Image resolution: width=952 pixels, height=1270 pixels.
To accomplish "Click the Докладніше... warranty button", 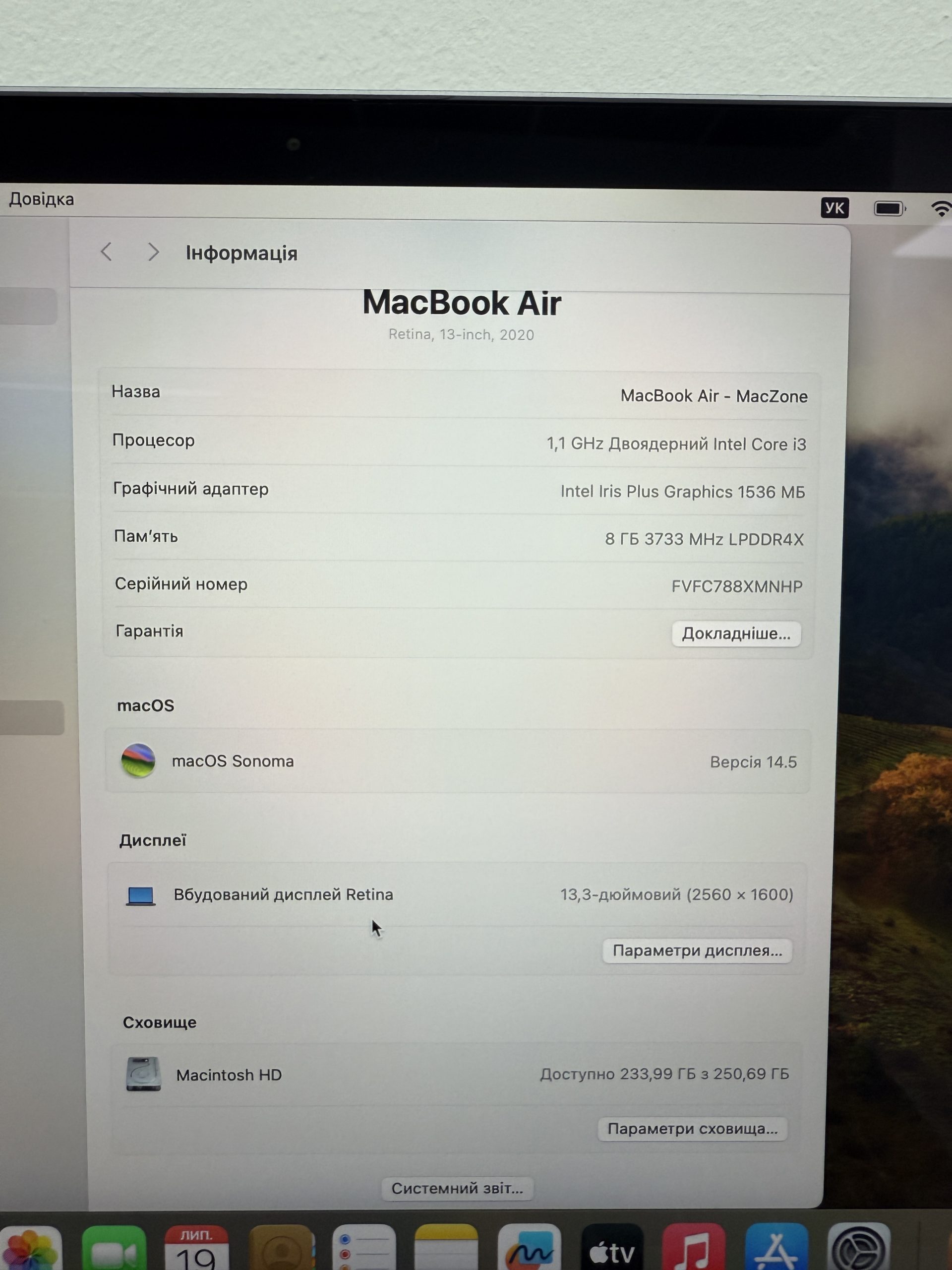I will click(736, 634).
